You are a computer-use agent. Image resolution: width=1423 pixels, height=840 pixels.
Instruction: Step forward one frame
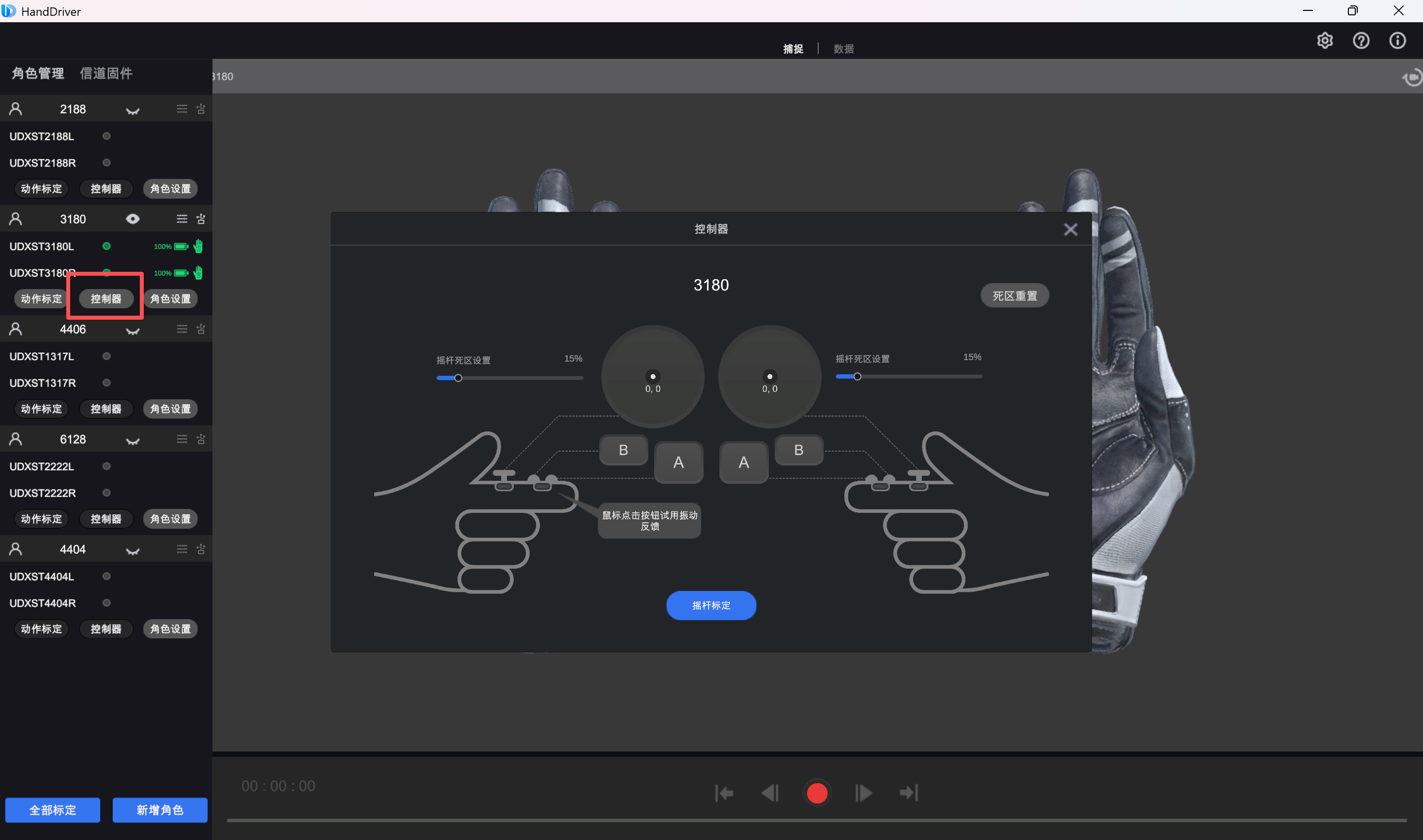863,793
